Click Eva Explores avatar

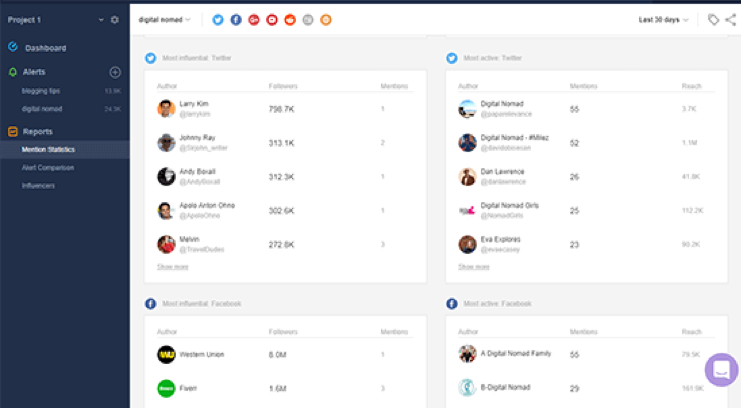click(467, 244)
